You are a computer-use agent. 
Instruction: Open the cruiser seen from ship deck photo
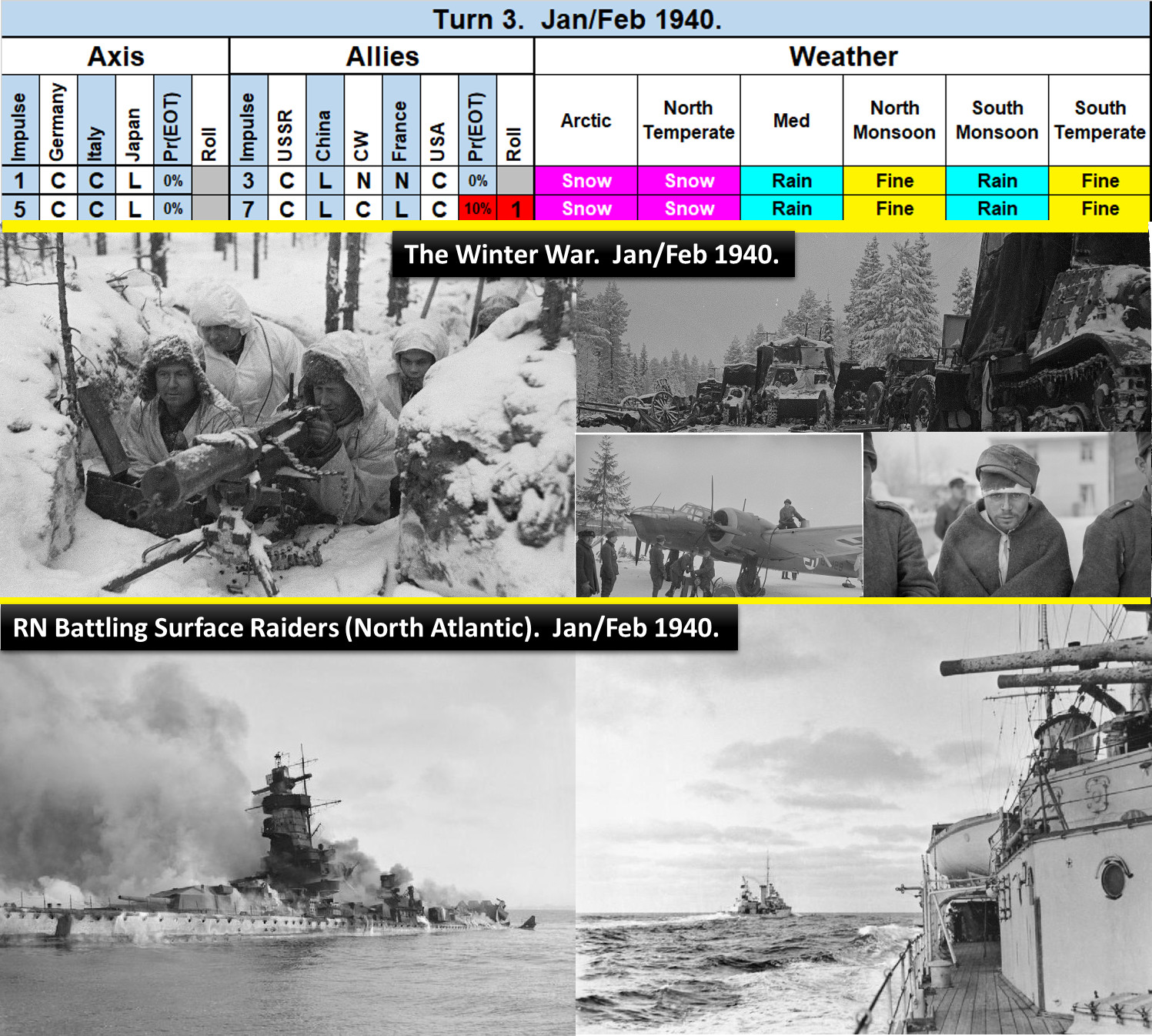point(863,820)
